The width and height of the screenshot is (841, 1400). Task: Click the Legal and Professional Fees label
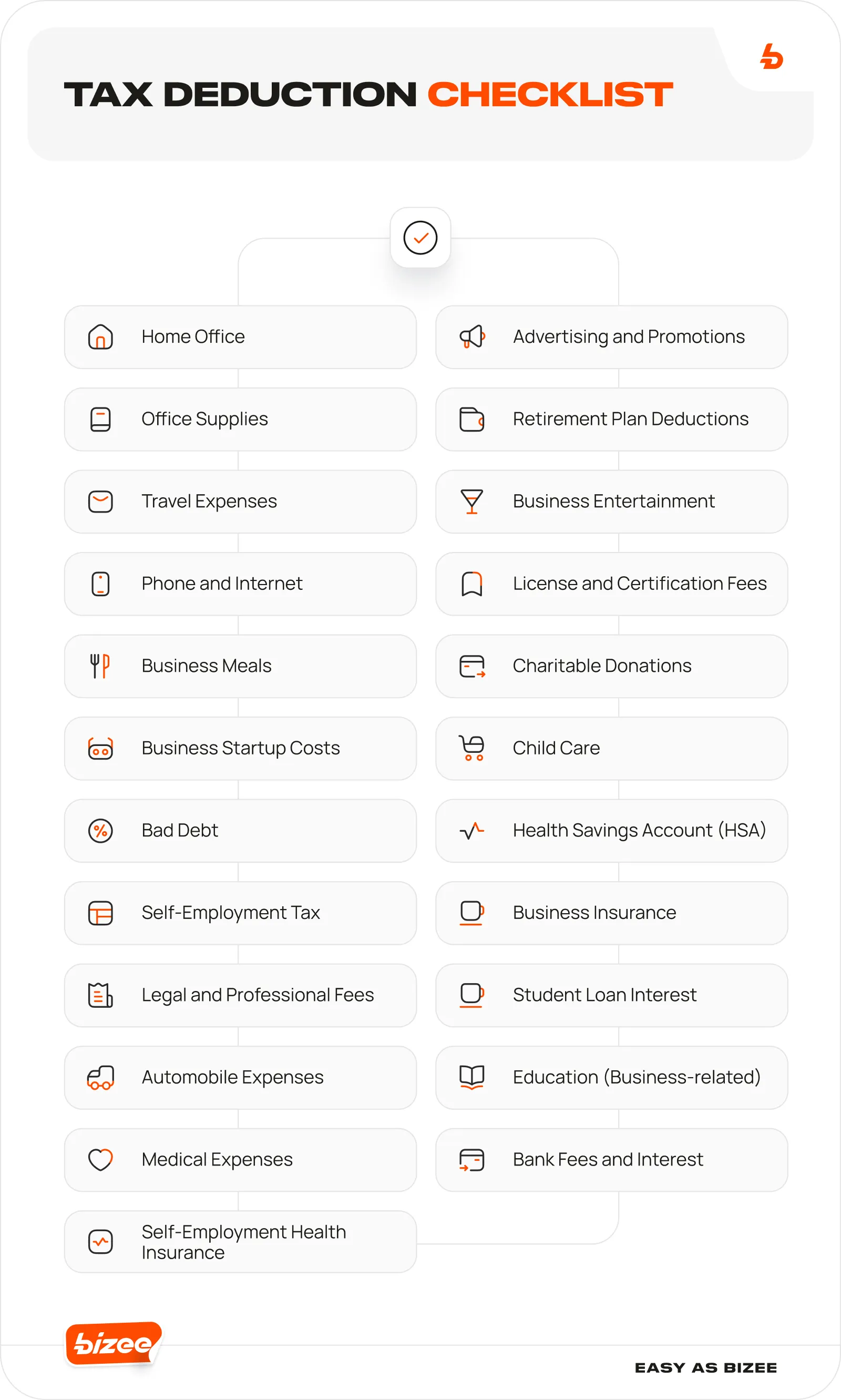258,995
